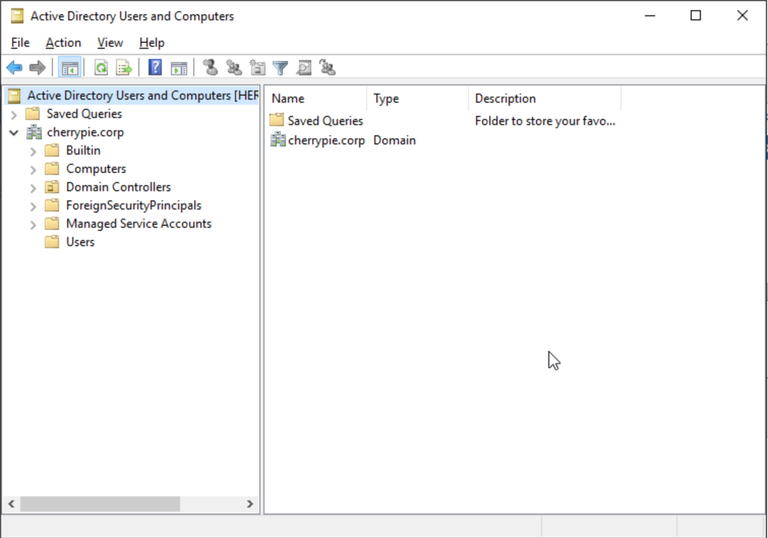
Task: Select Builtin in the tree
Action: (83, 150)
